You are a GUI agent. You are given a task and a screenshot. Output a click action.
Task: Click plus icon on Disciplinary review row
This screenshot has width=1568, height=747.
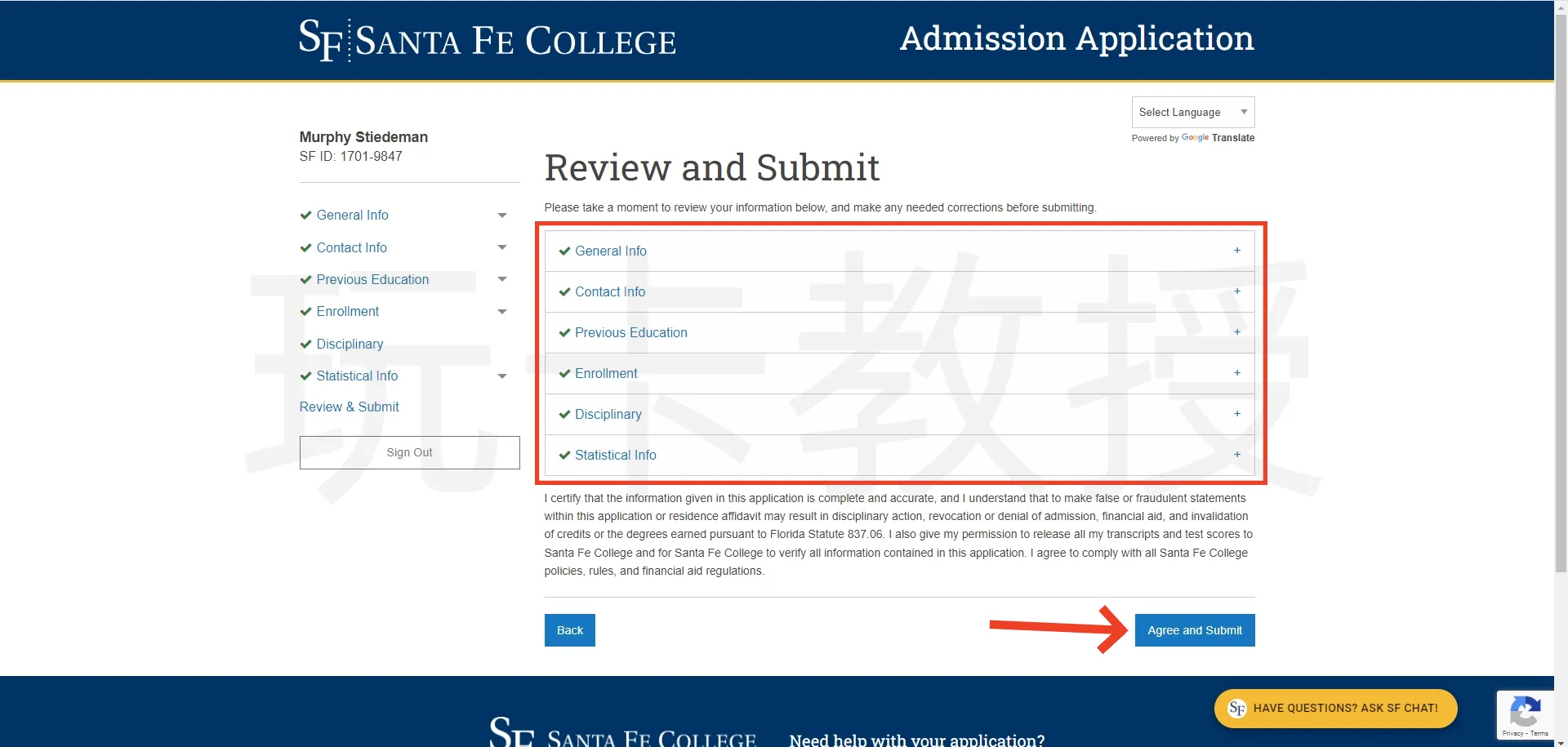click(1236, 414)
